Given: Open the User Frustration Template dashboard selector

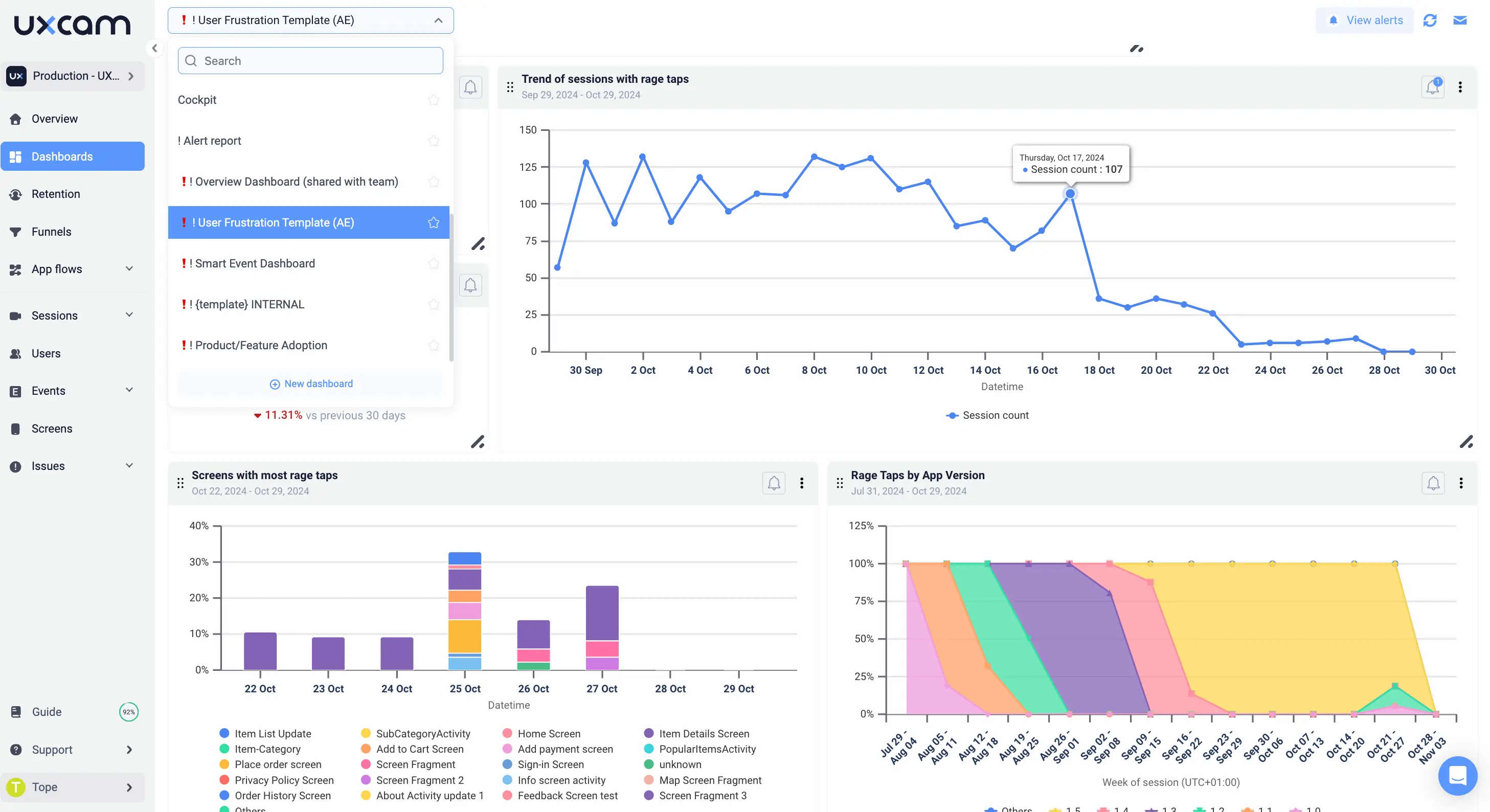Looking at the screenshot, I should (x=310, y=20).
